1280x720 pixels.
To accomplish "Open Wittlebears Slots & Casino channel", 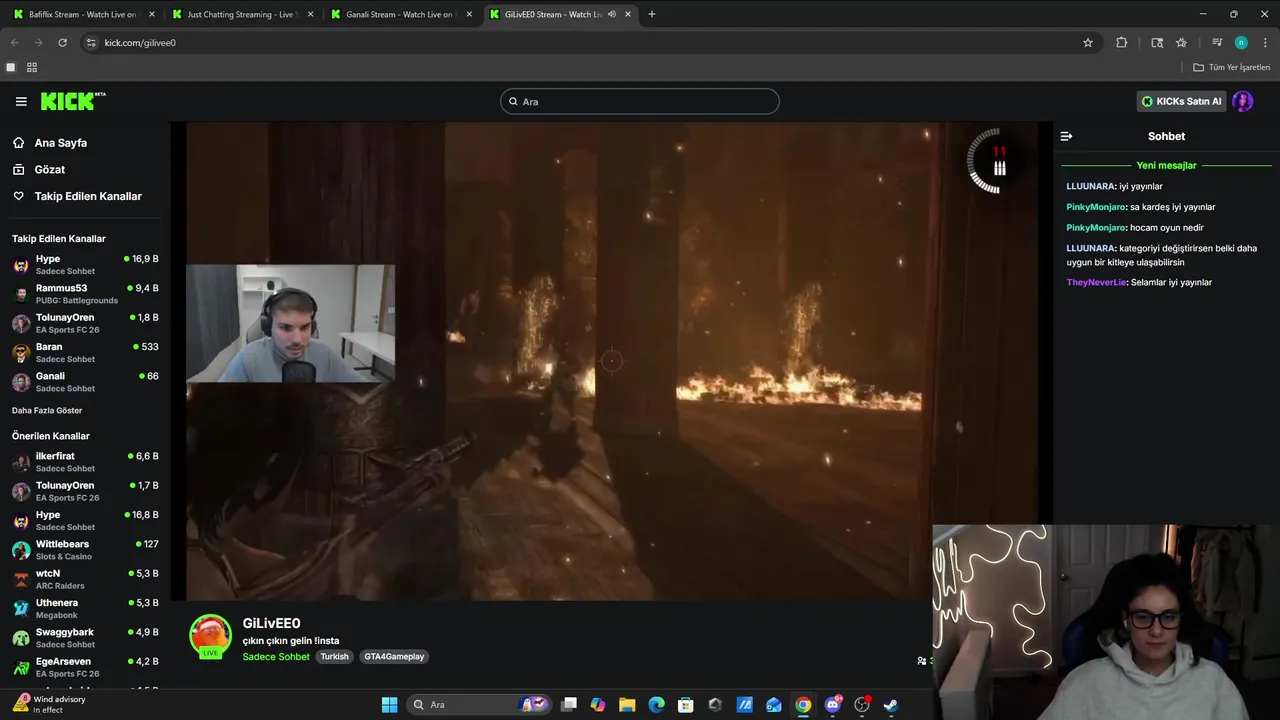I will [85, 550].
